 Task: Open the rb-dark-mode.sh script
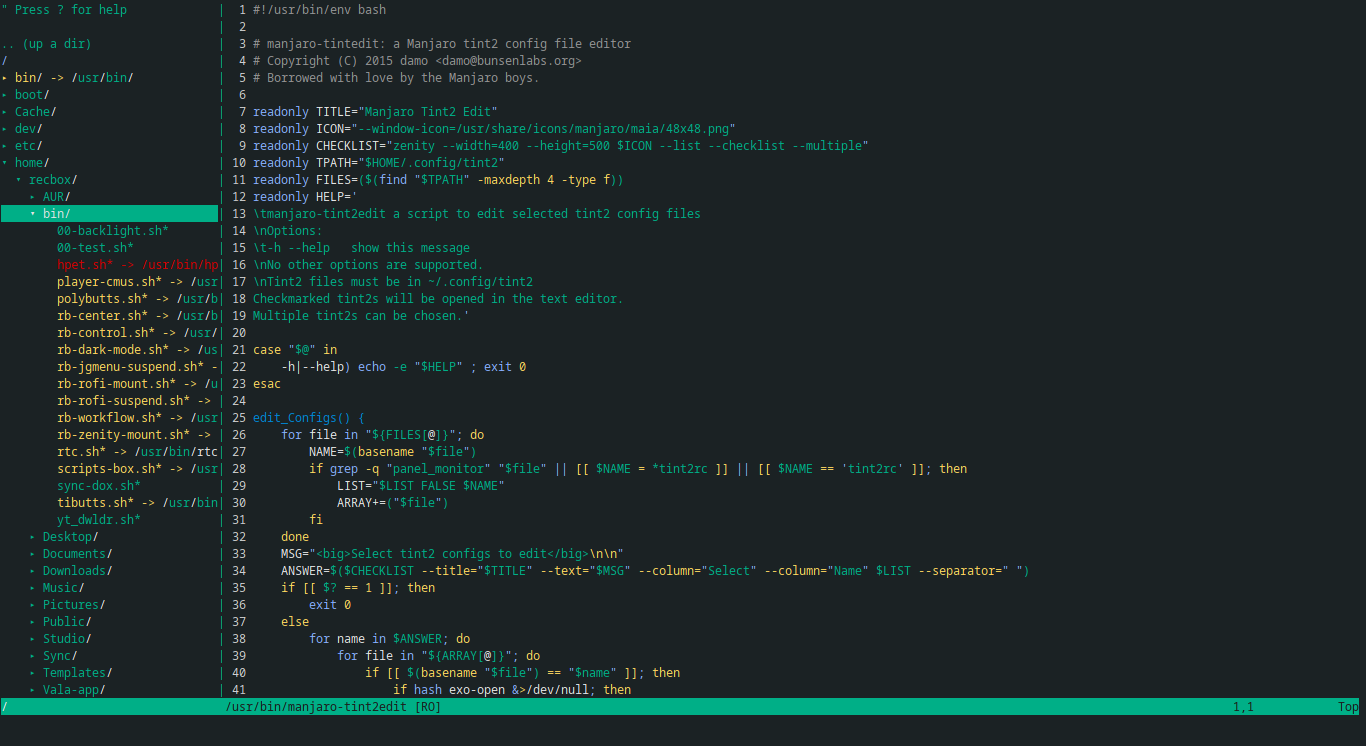click(112, 350)
